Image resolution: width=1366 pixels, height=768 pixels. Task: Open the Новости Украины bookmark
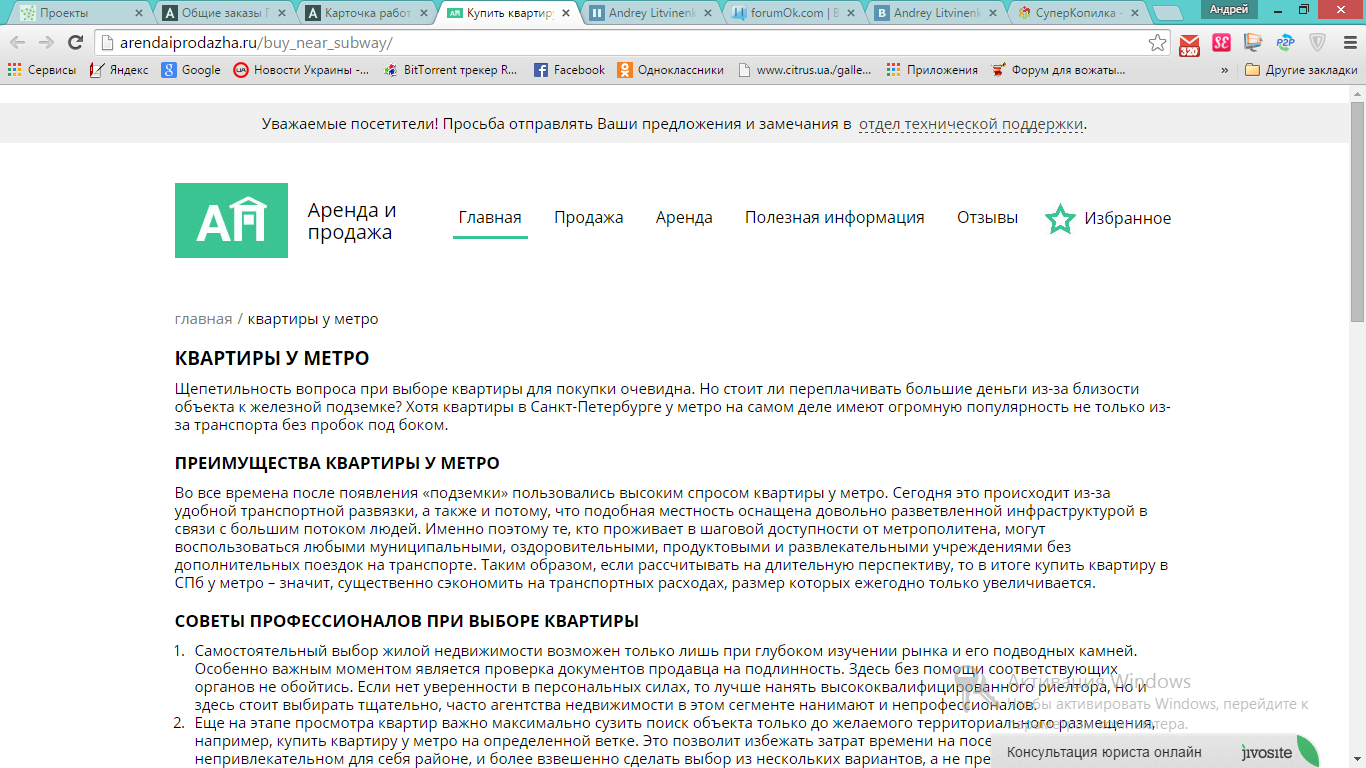pos(301,70)
